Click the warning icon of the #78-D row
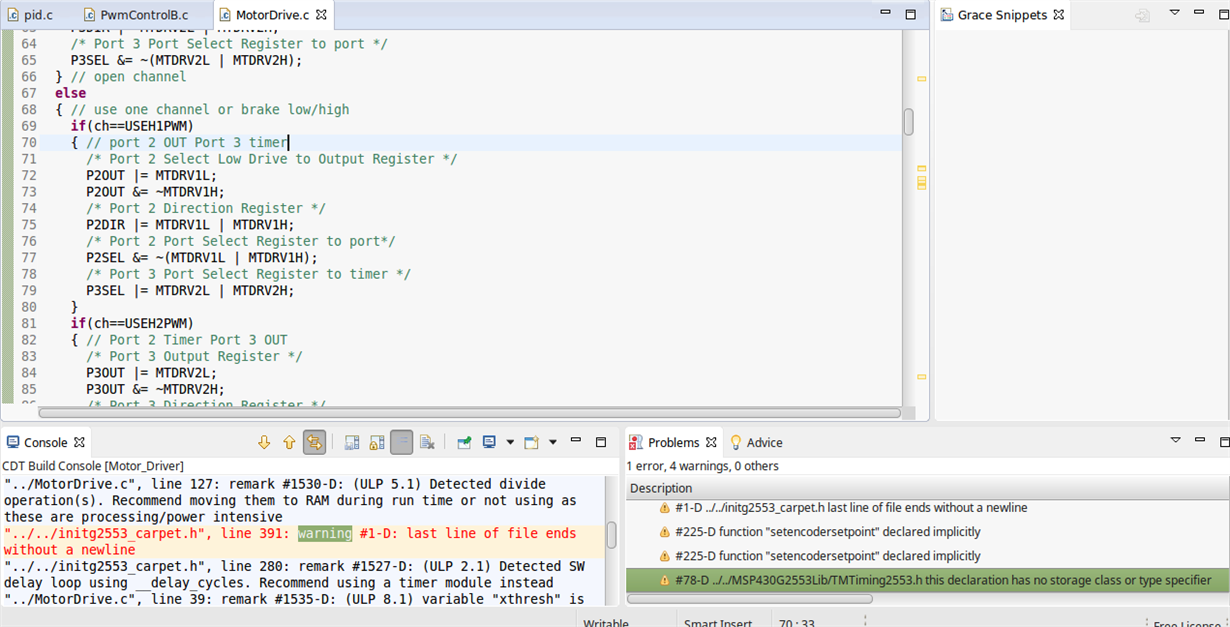Image resolution: width=1230 pixels, height=627 pixels. pyautogui.click(x=665, y=580)
